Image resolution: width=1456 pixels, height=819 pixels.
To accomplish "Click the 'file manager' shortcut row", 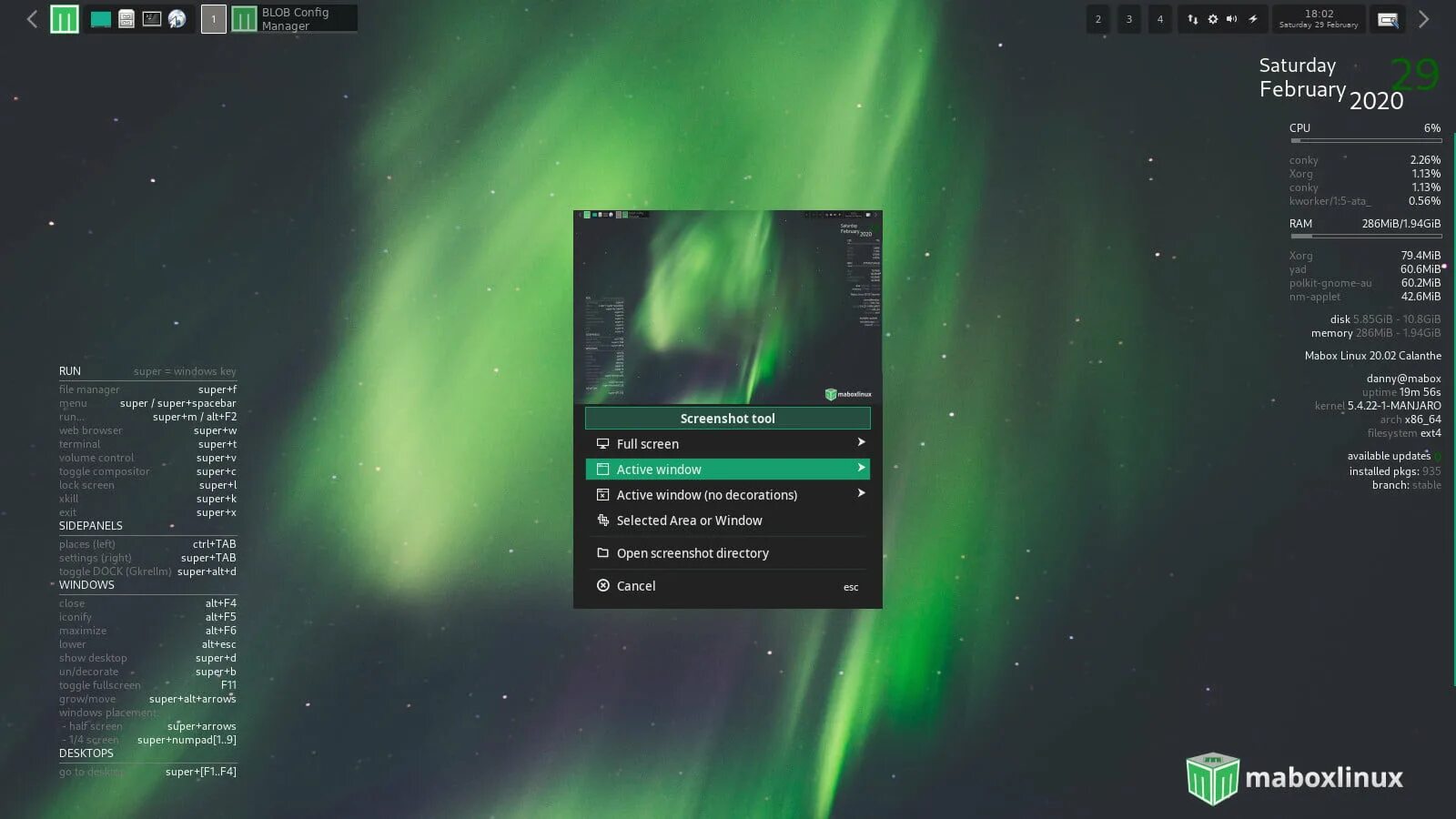I will click(147, 389).
